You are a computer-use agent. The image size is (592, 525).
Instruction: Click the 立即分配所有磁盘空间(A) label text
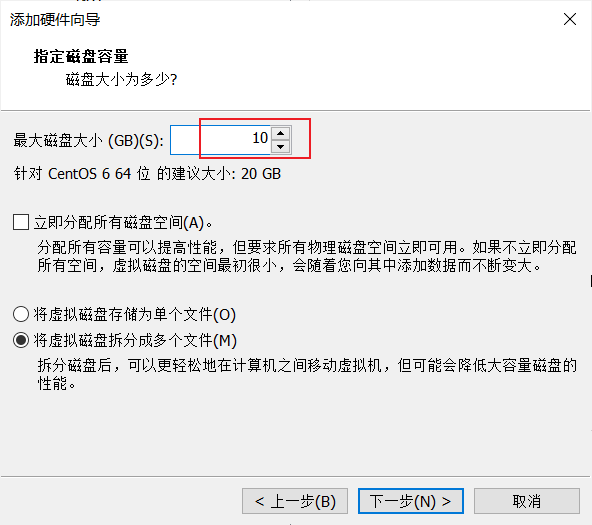click(123, 223)
